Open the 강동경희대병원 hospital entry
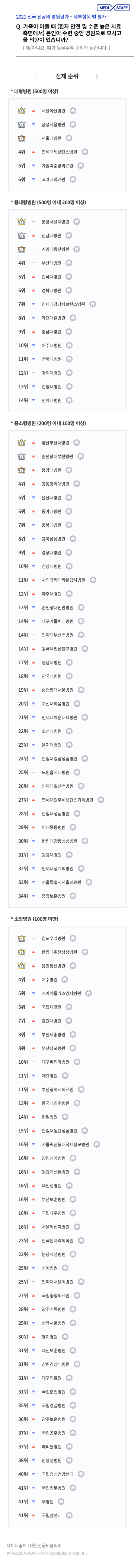This screenshot has width=134, height=1568. click(x=55, y=484)
